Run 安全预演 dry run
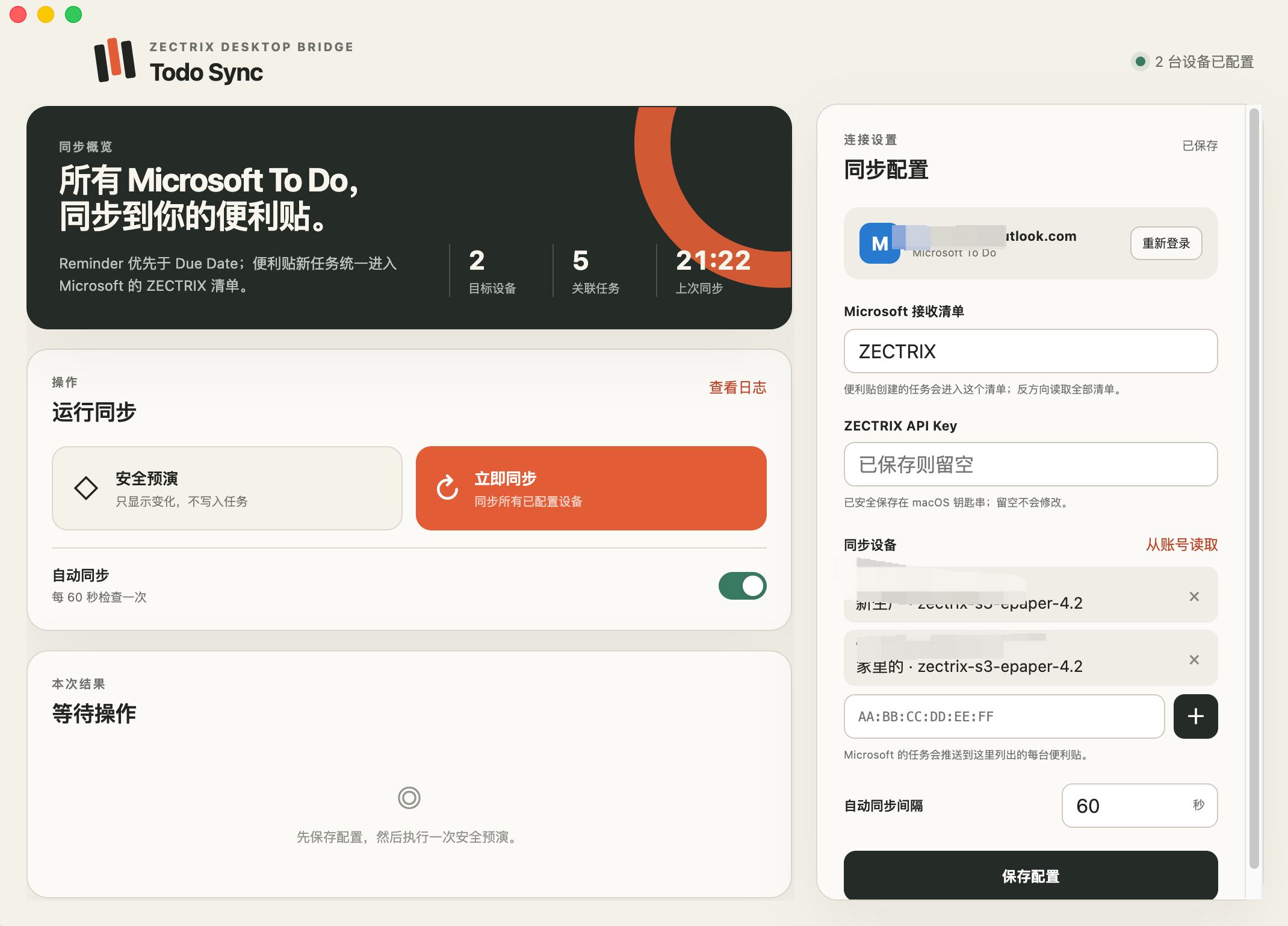This screenshot has height=926, width=1288. click(227, 488)
